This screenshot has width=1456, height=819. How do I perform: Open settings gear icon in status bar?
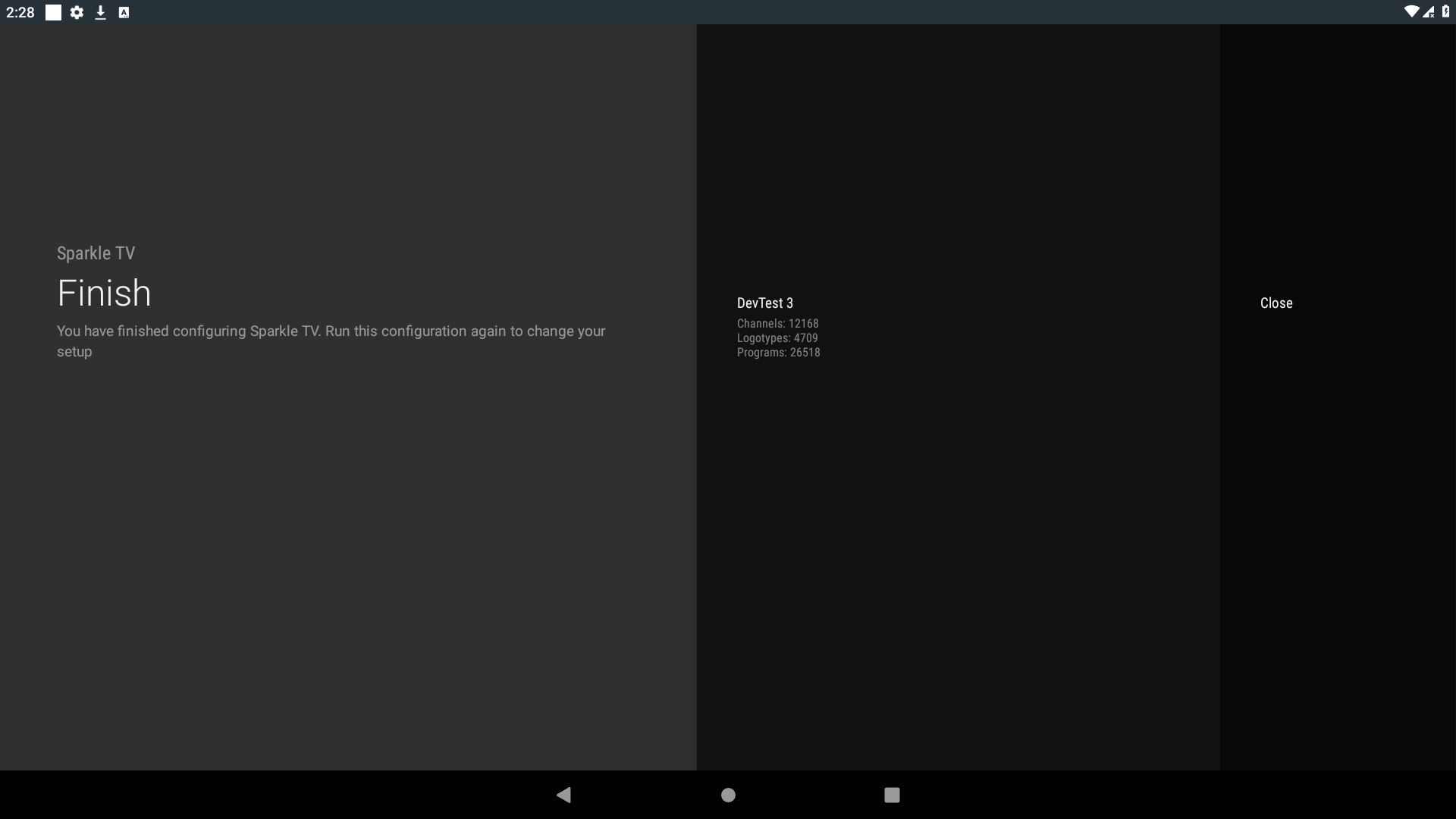pyautogui.click(x=77, y=12)
